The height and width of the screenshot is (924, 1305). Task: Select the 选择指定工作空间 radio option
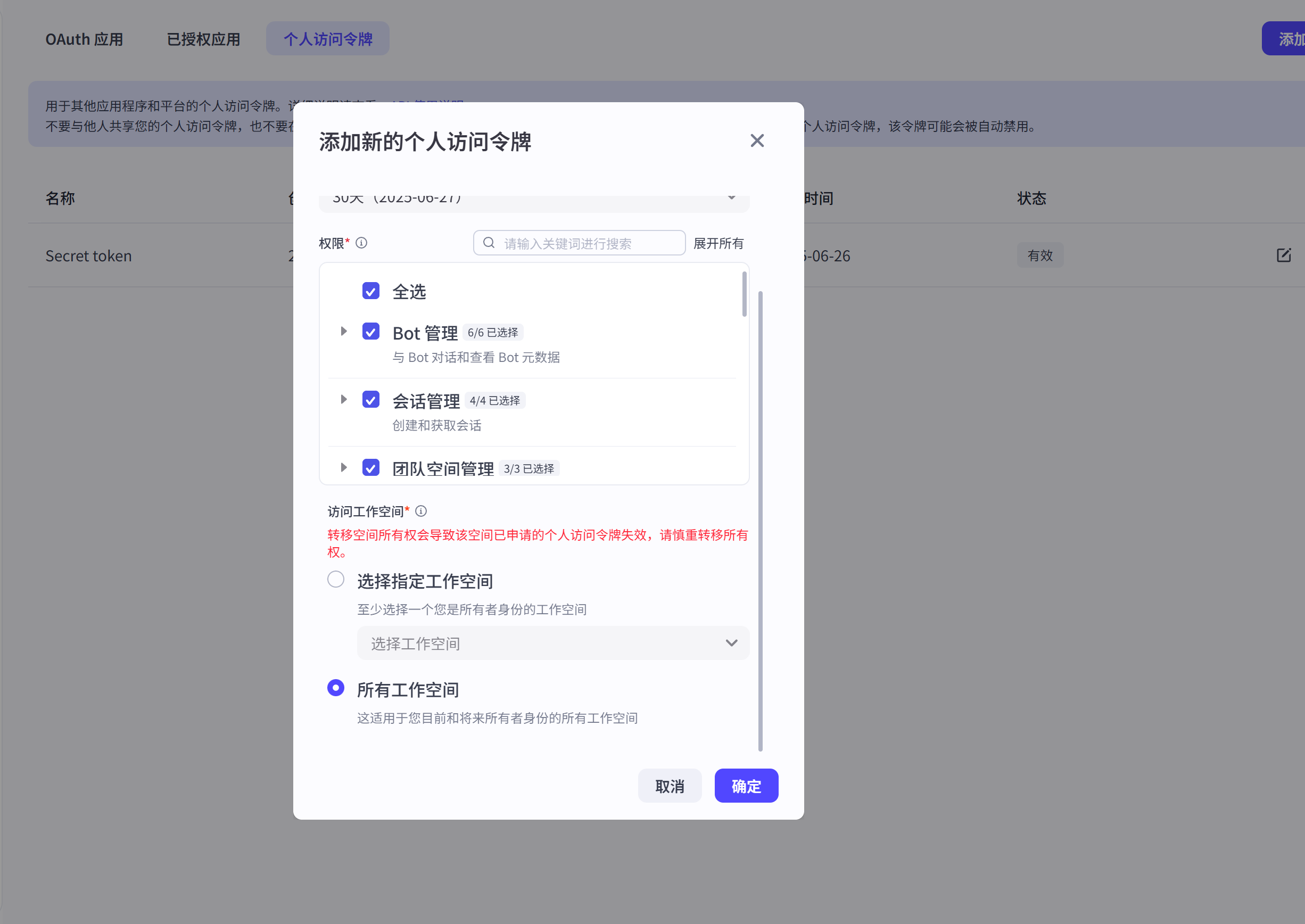336,579
